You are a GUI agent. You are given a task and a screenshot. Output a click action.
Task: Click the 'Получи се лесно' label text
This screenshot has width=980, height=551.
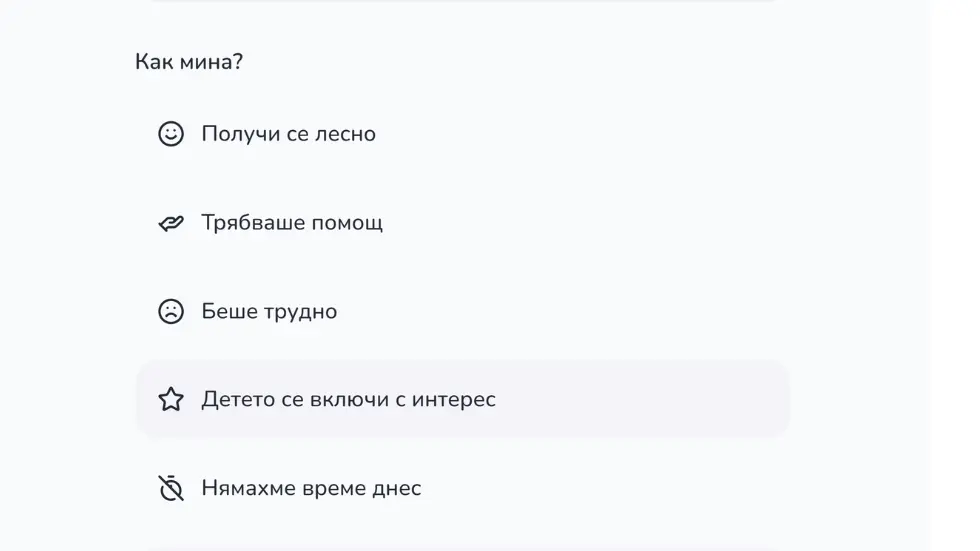point(288,134)
